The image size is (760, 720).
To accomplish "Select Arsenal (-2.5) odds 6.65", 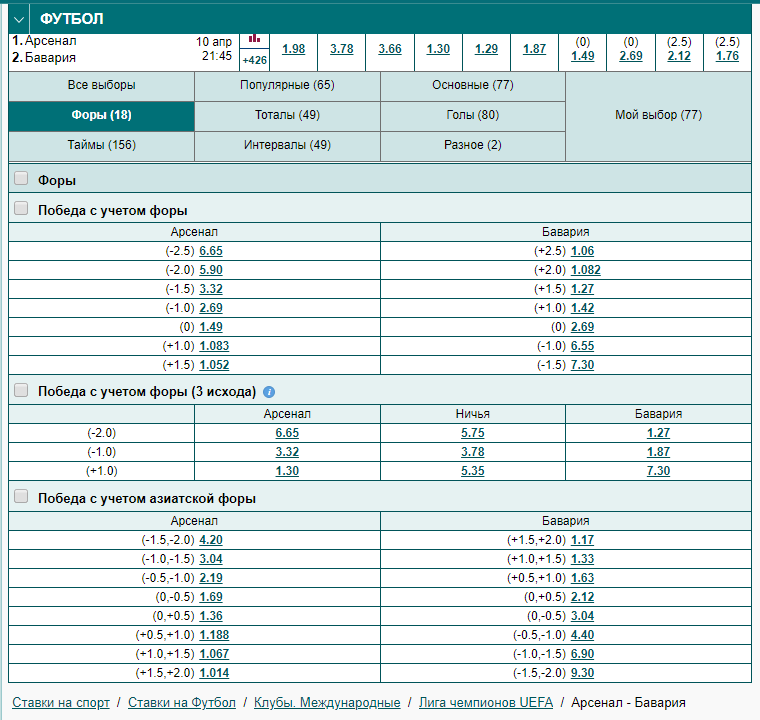I will [211, 251].
